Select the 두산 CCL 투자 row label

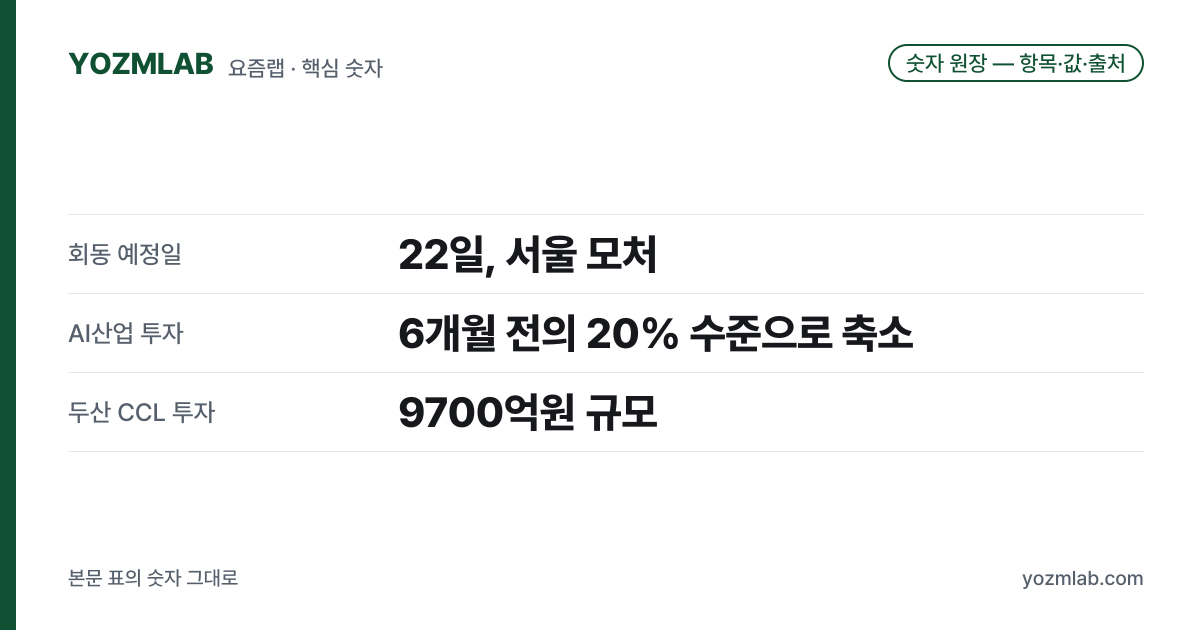click(x=141, y=412)
